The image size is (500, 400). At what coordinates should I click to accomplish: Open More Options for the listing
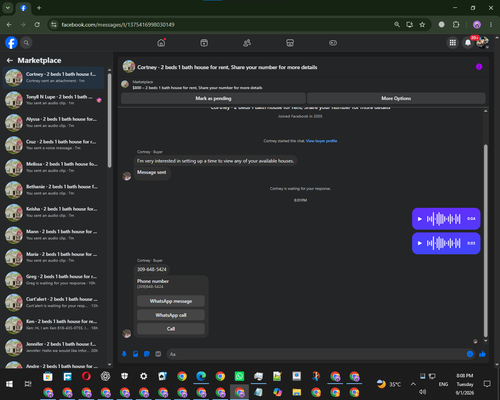click(x=396, y=98)
